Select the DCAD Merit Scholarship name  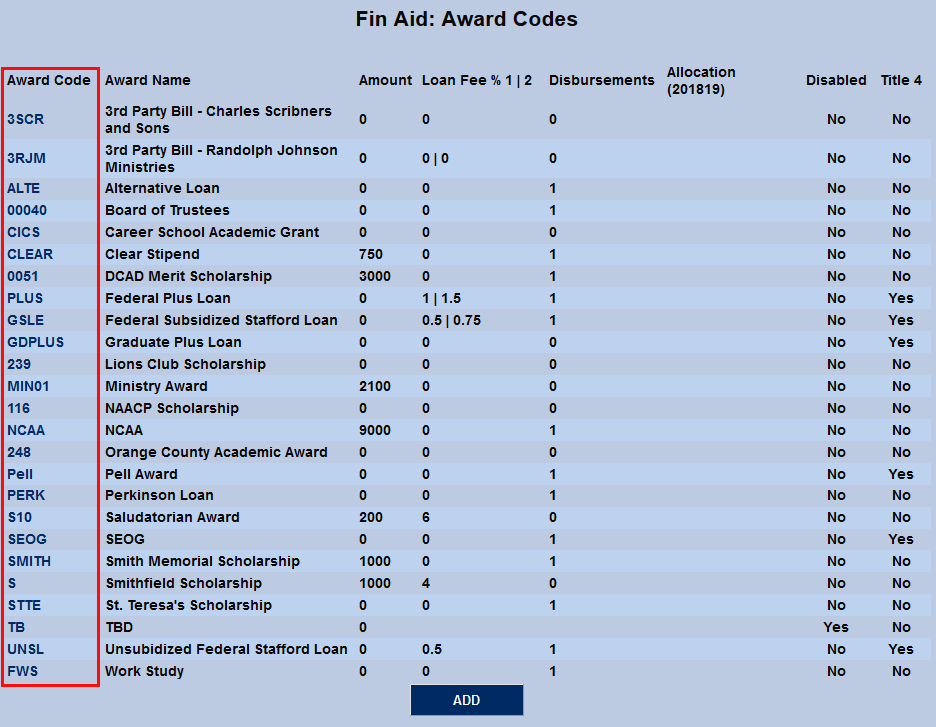(x=188, y=276)
